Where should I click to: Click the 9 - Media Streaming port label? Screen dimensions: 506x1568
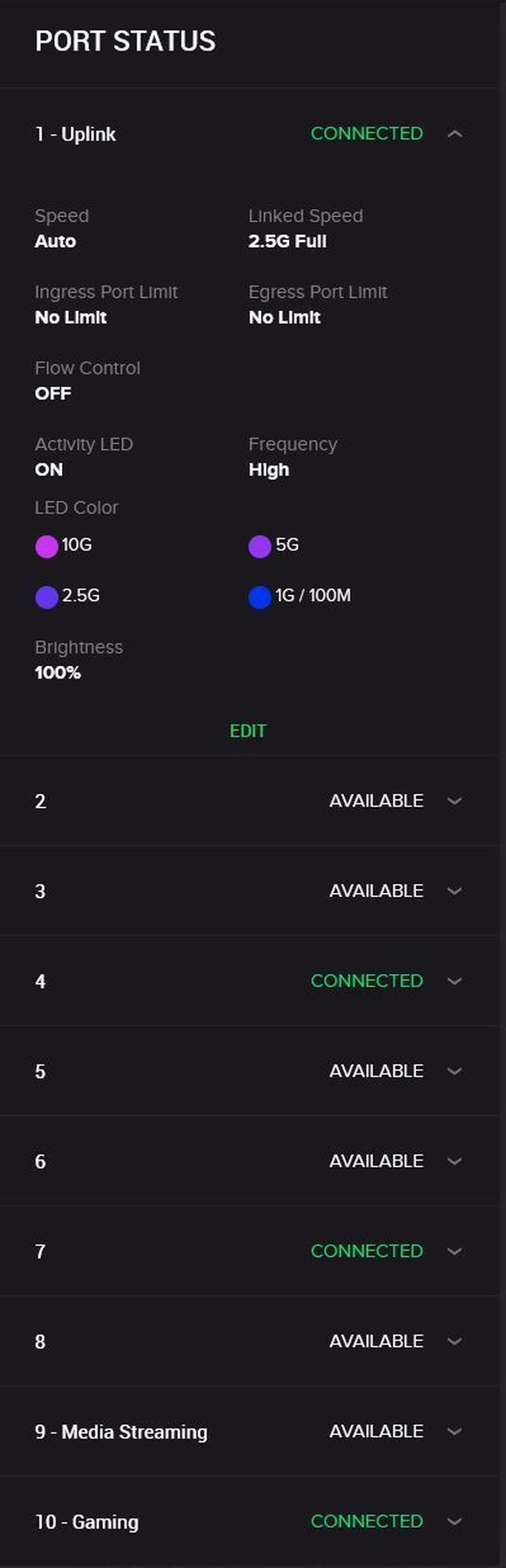click(121, 1432)
